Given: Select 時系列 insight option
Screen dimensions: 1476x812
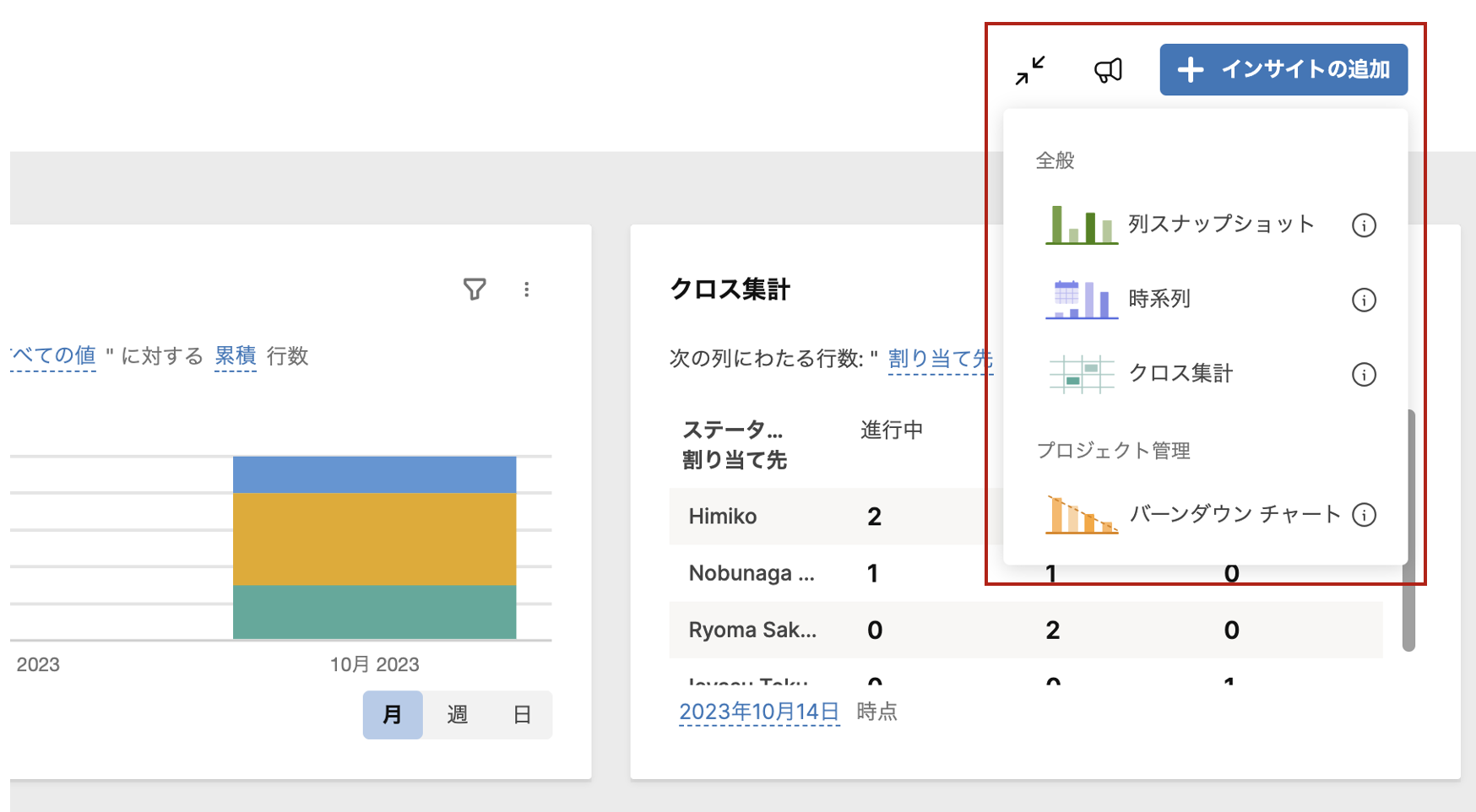Looking at the screenshot, I should (x=1159, y=299).
